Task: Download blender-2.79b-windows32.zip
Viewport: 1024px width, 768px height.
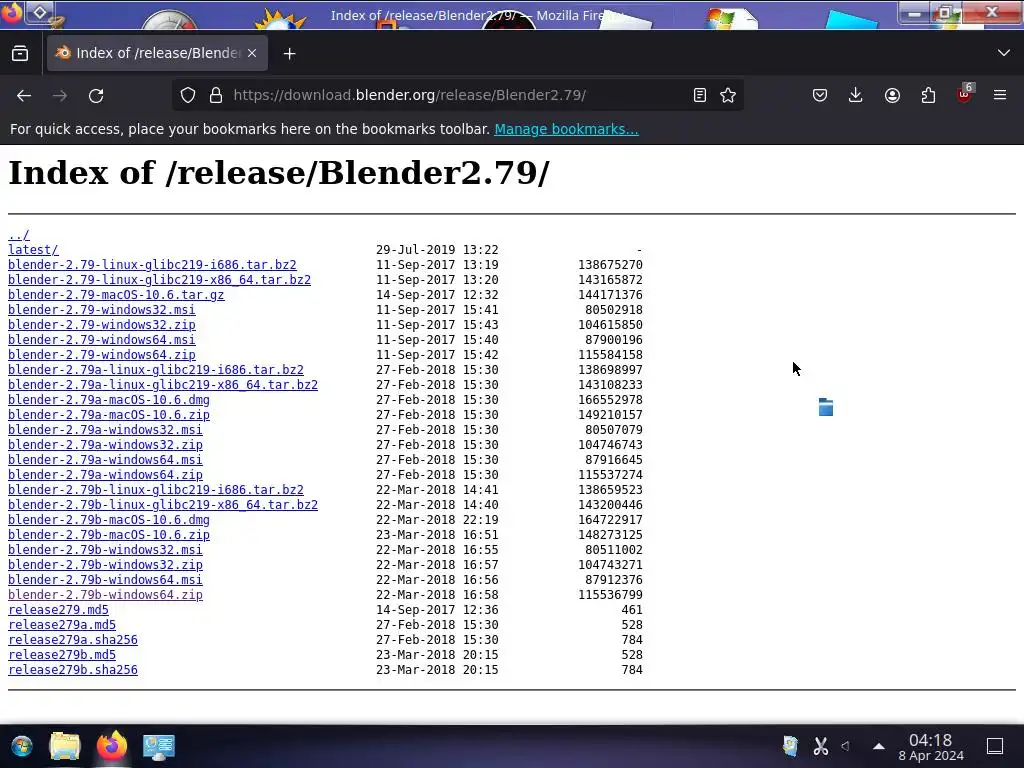Action: (x=105, y=566)
